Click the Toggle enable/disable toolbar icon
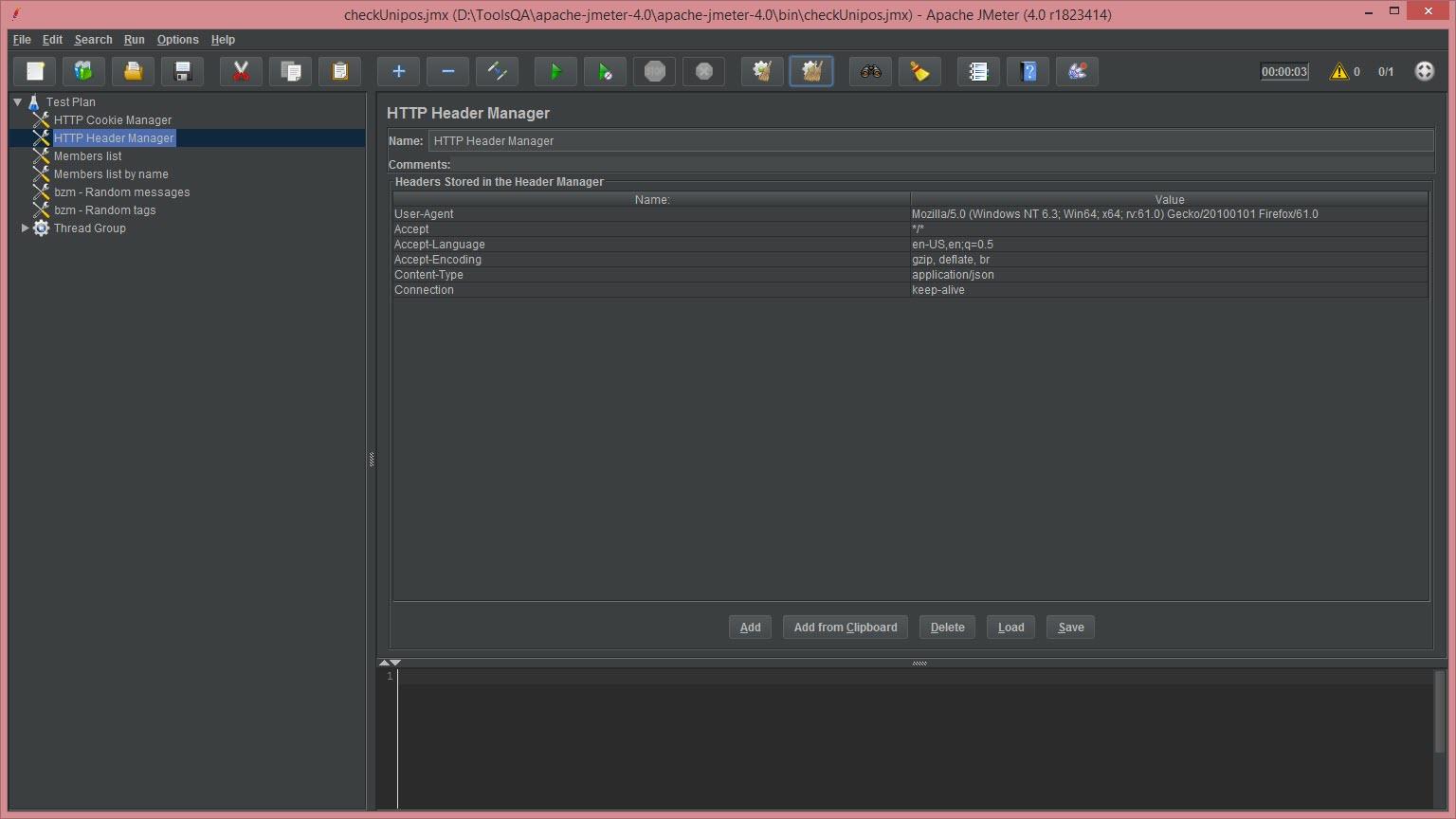This screenshot has height=819, width=1456. (498, 71)
